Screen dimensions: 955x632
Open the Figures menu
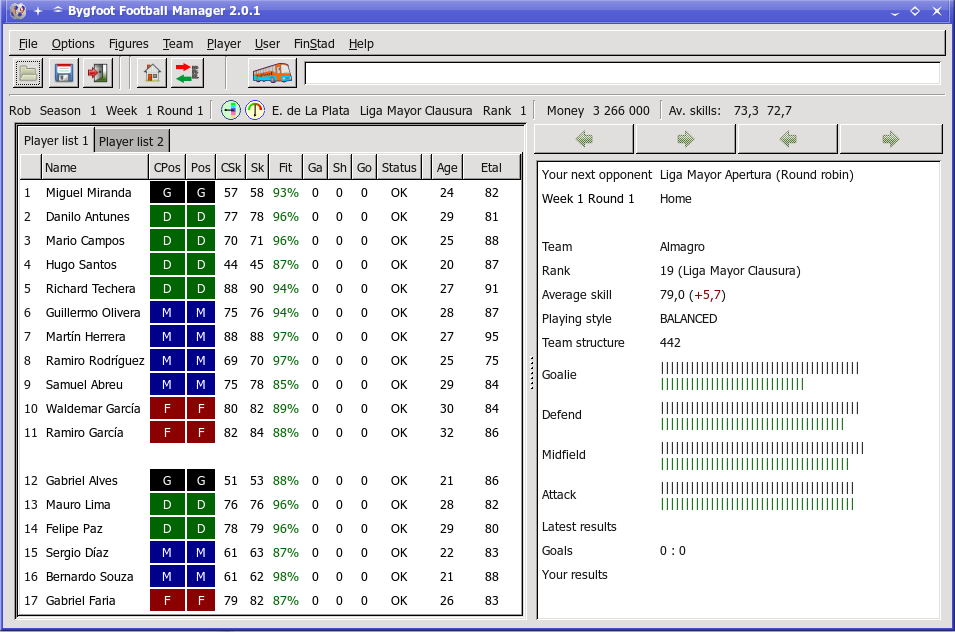tap(129, 44)
